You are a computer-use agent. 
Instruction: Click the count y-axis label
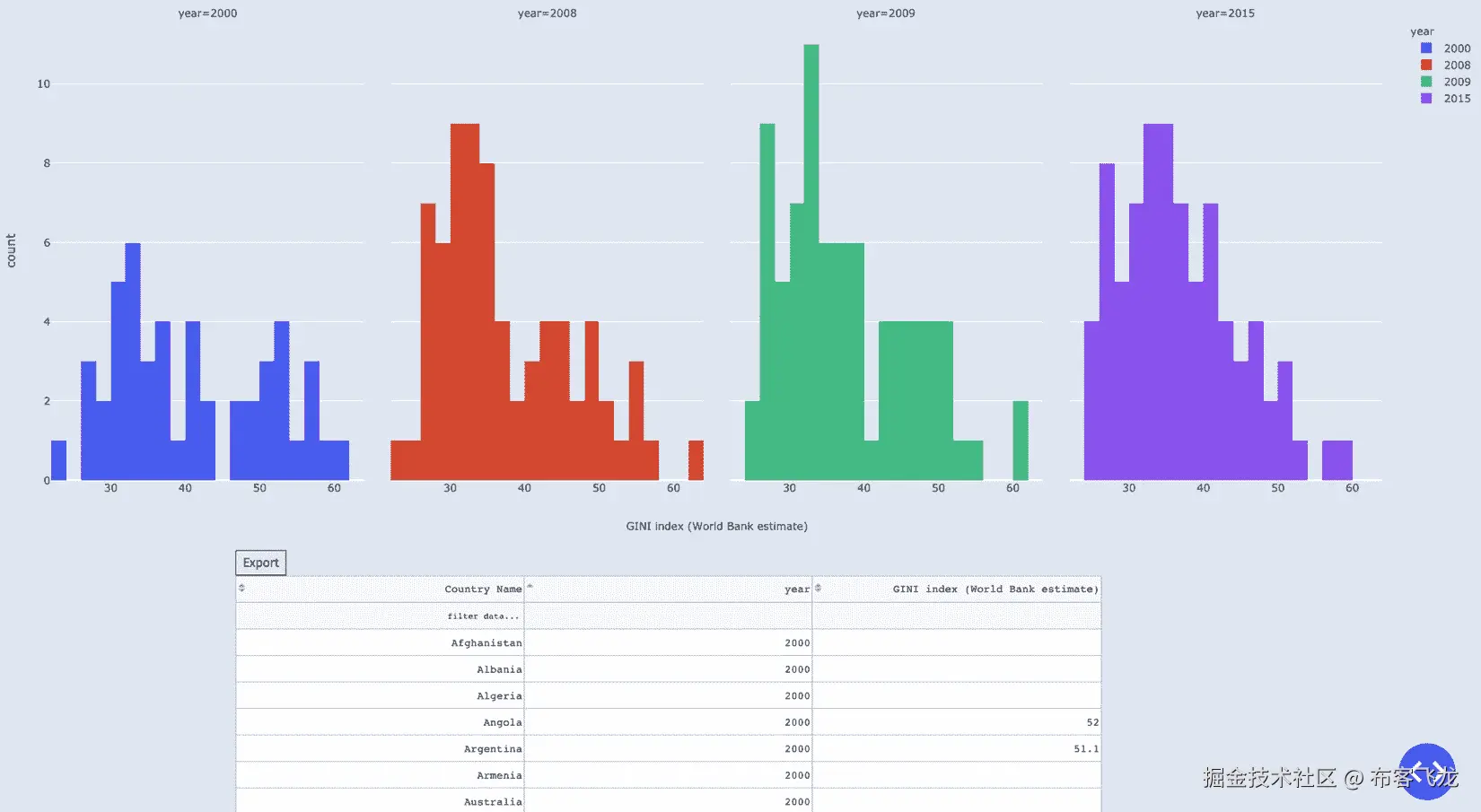pyautogui.click(x=11, y=250)
